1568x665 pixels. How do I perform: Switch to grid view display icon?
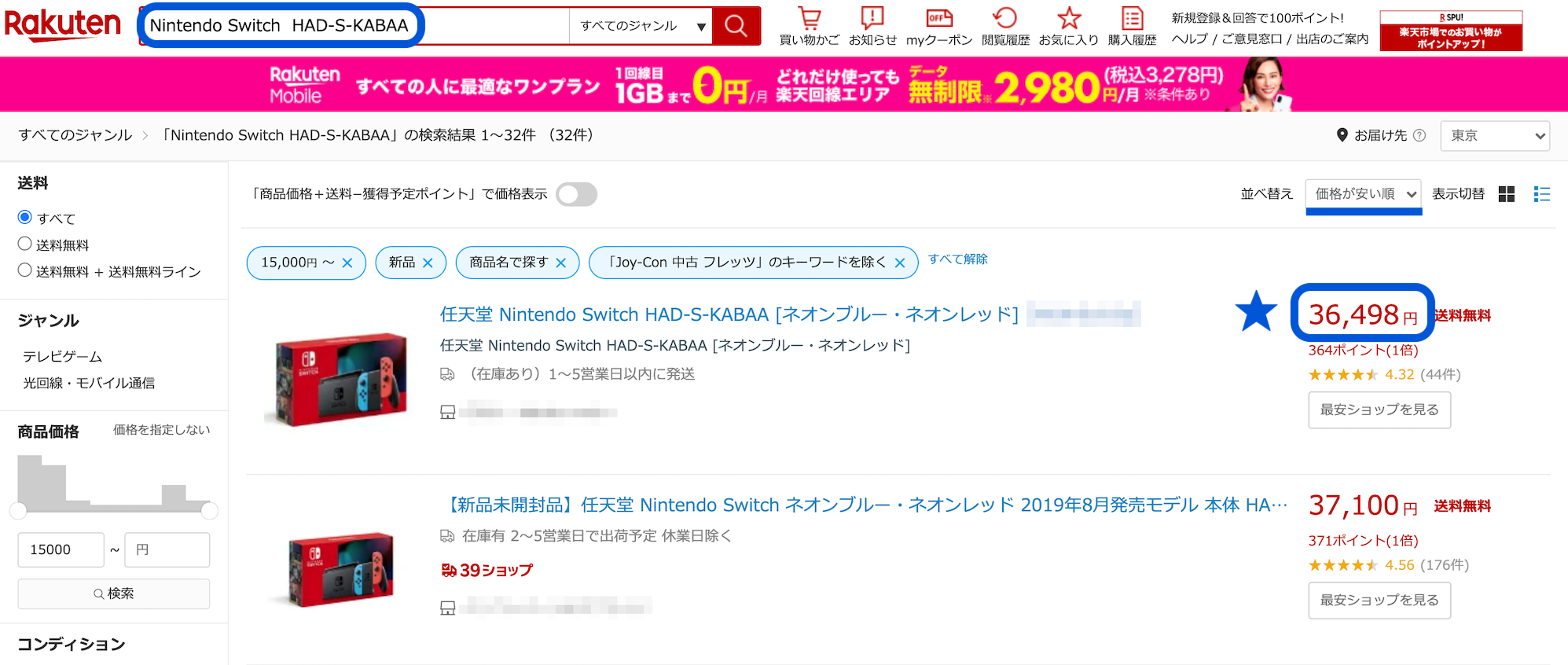pyautogui.click(x=1507, y=194)
